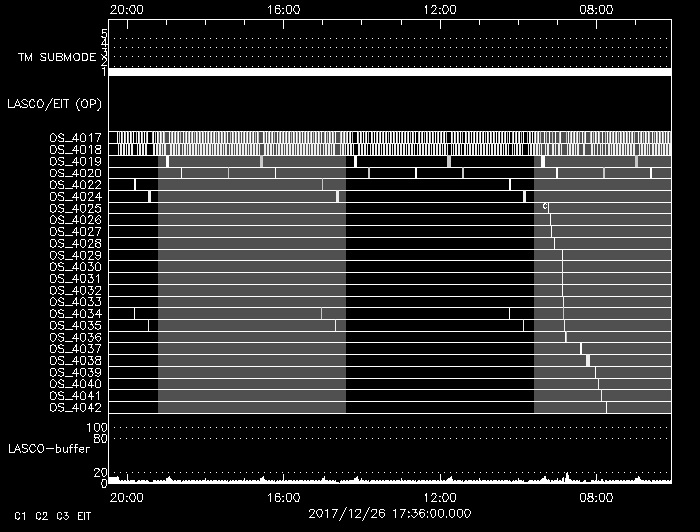
Task: Select the 2017/12/26 17:36:00.000 timestamp
Action: 390,514
